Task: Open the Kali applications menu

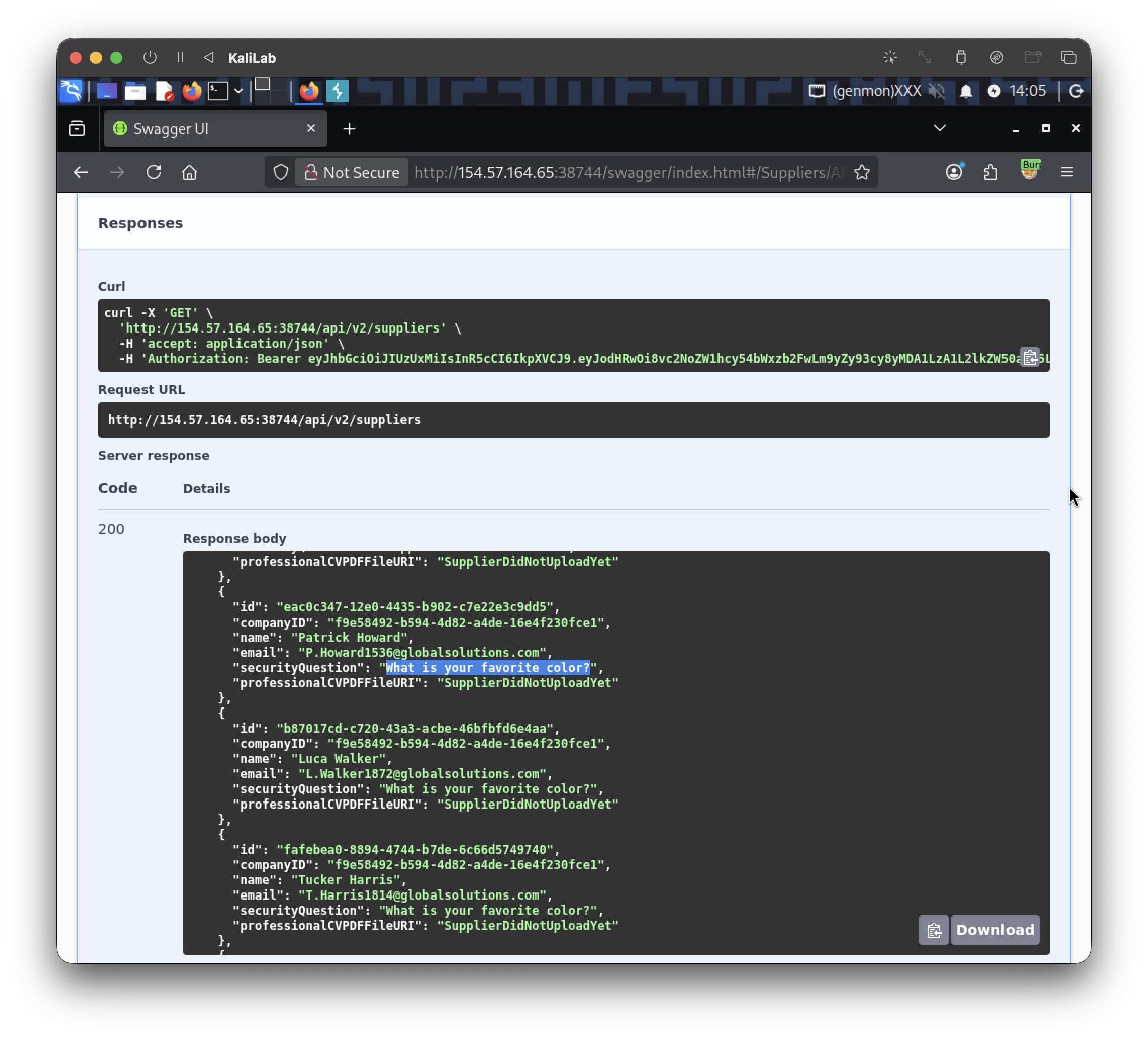Action: point(71,91)
